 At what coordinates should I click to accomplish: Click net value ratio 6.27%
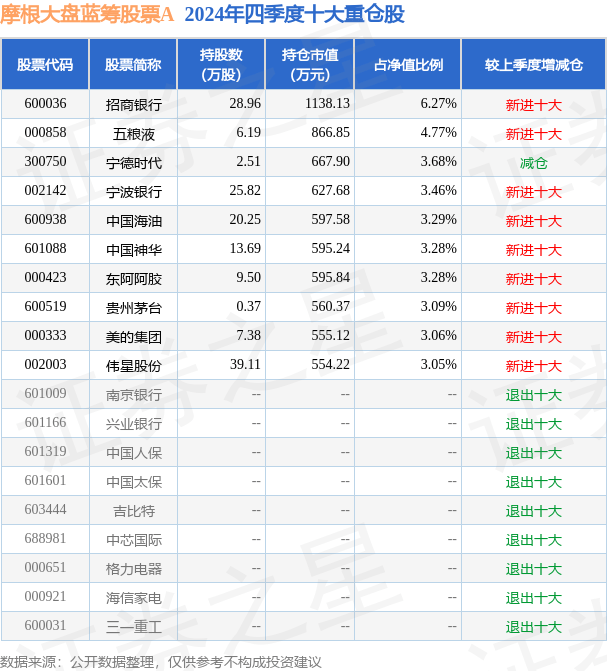pyautogui.click(x=438, y=104)
